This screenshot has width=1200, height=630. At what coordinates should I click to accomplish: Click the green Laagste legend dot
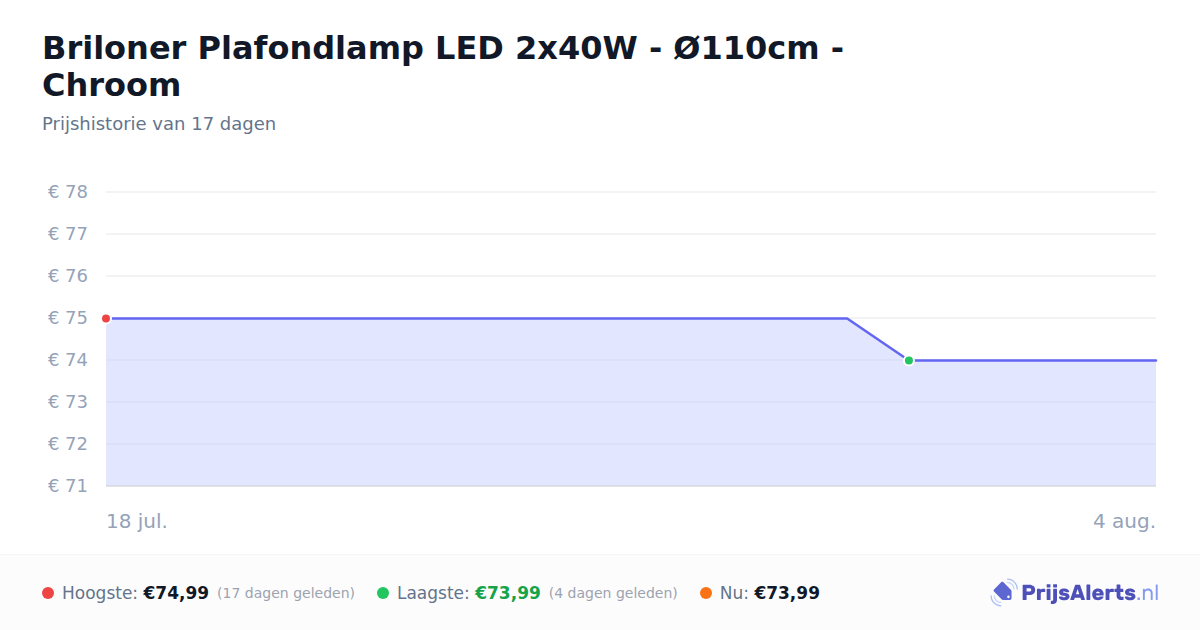click(x=383, y=593)
